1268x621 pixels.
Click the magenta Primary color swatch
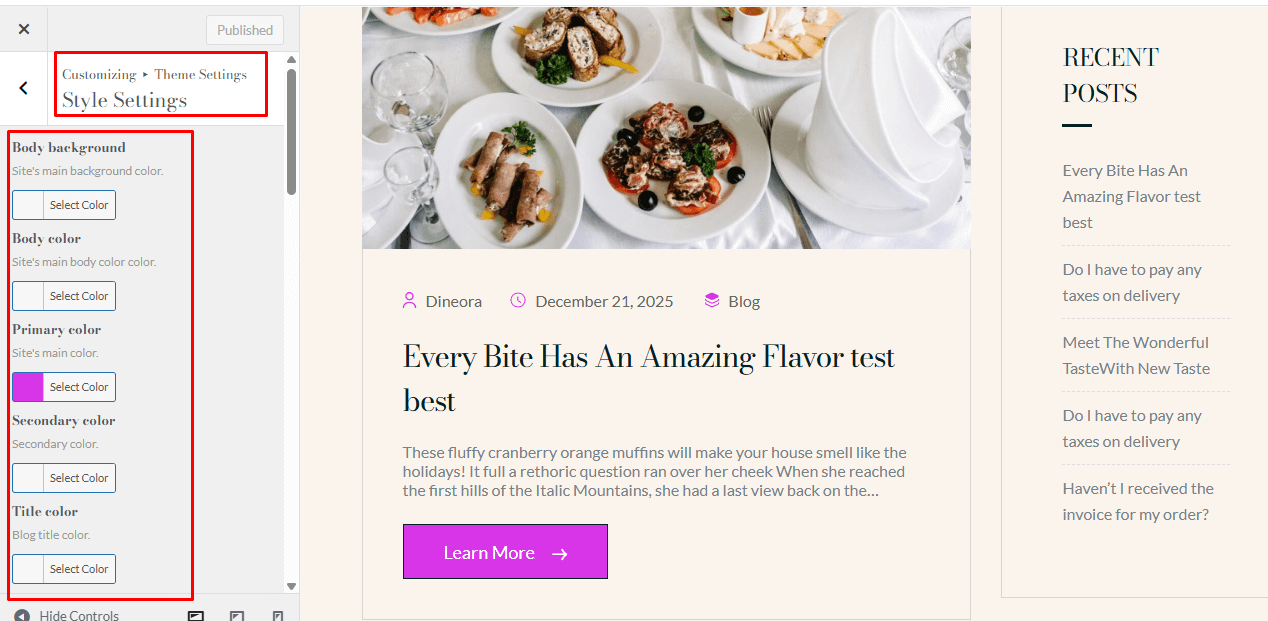28,387
